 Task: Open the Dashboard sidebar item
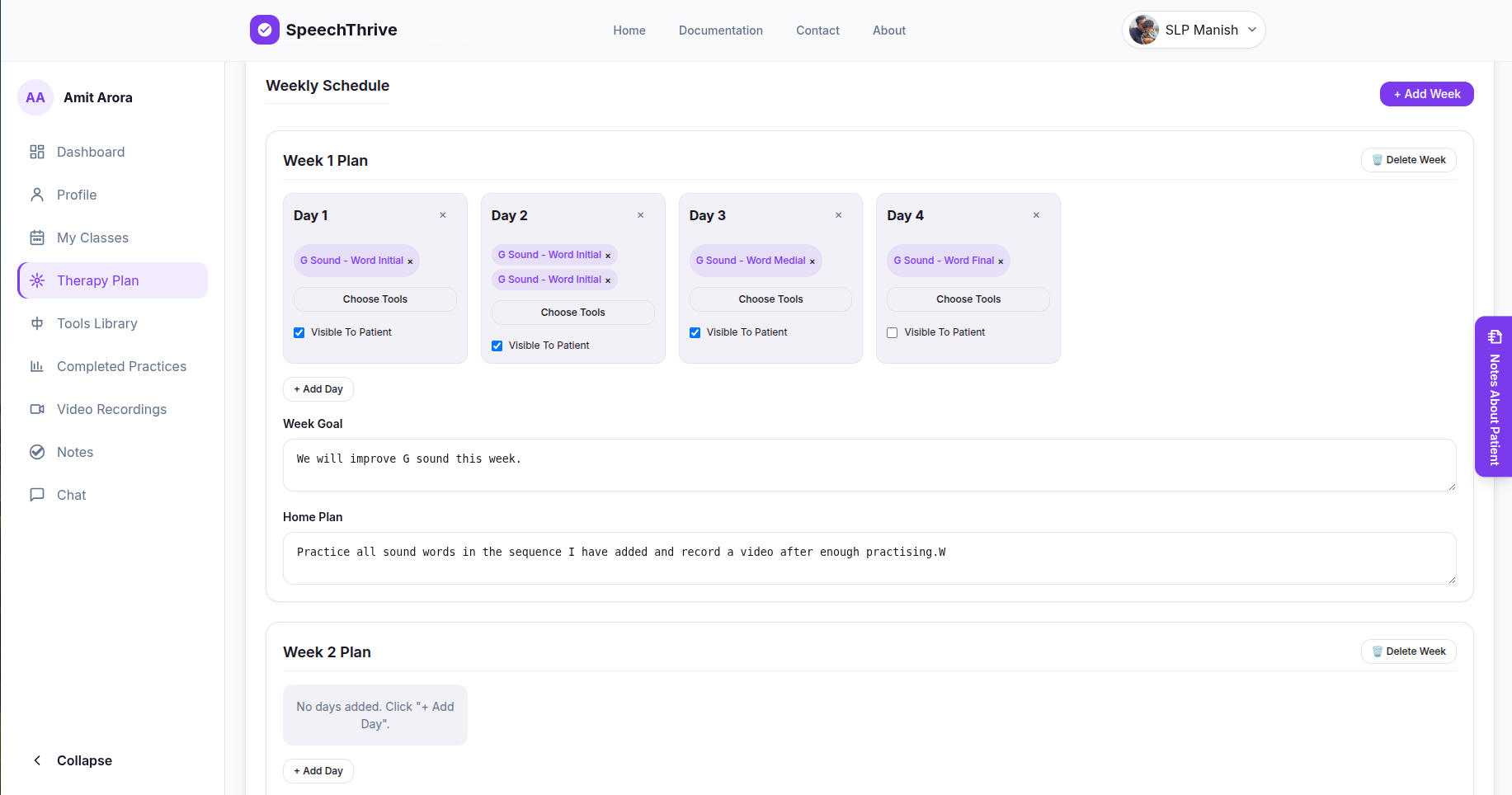click(x=113, y=152)
